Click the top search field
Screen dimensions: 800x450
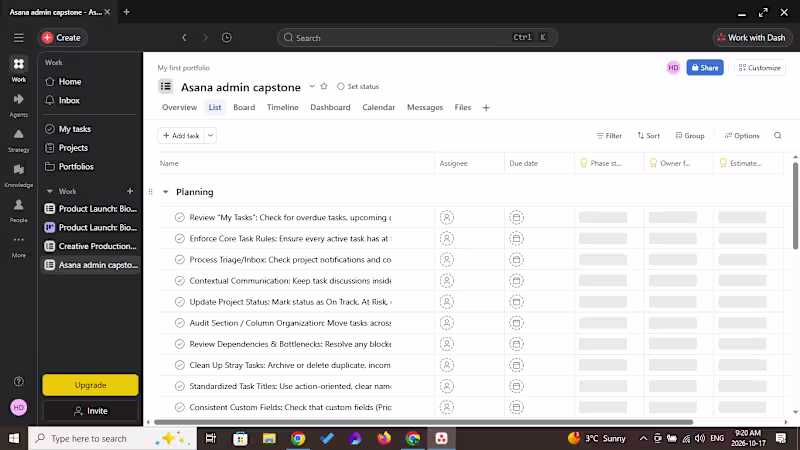(x=417, y=38)
